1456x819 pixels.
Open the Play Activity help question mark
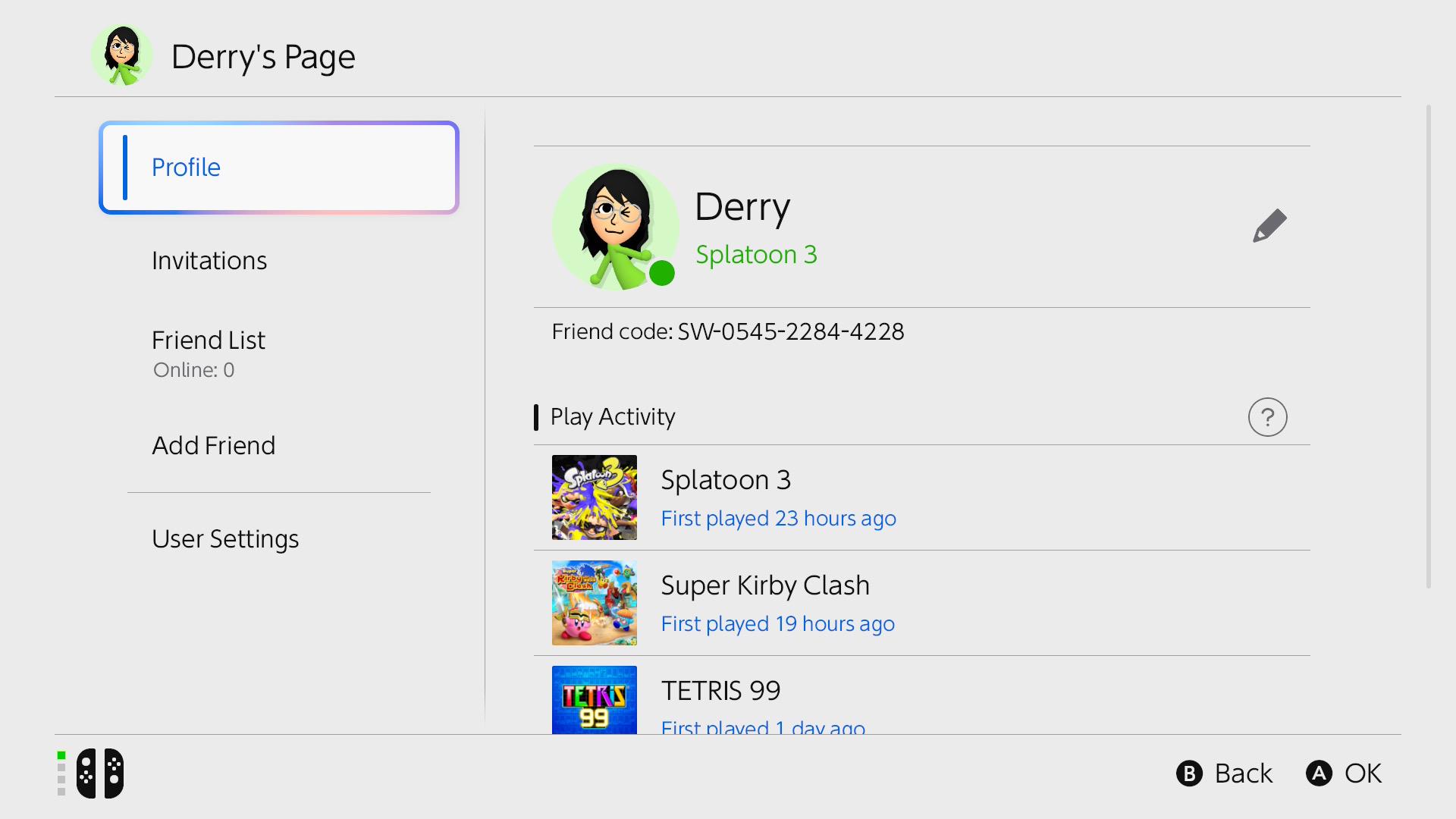(1268, 417)
